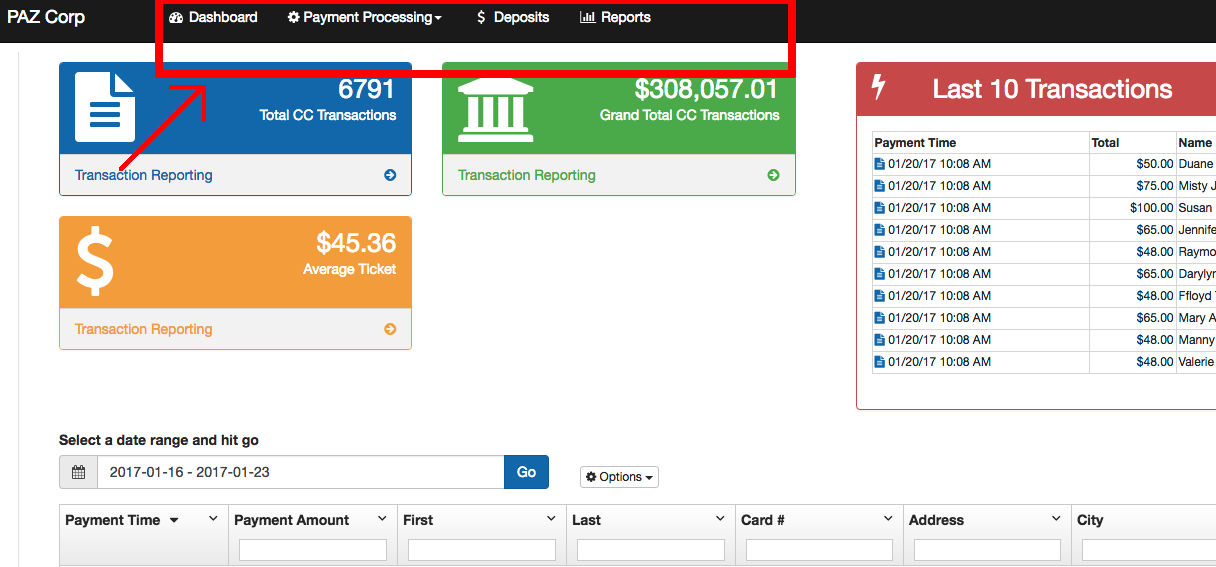
Task: Click the Payment Processing gear icon
Action: point(294,17)
